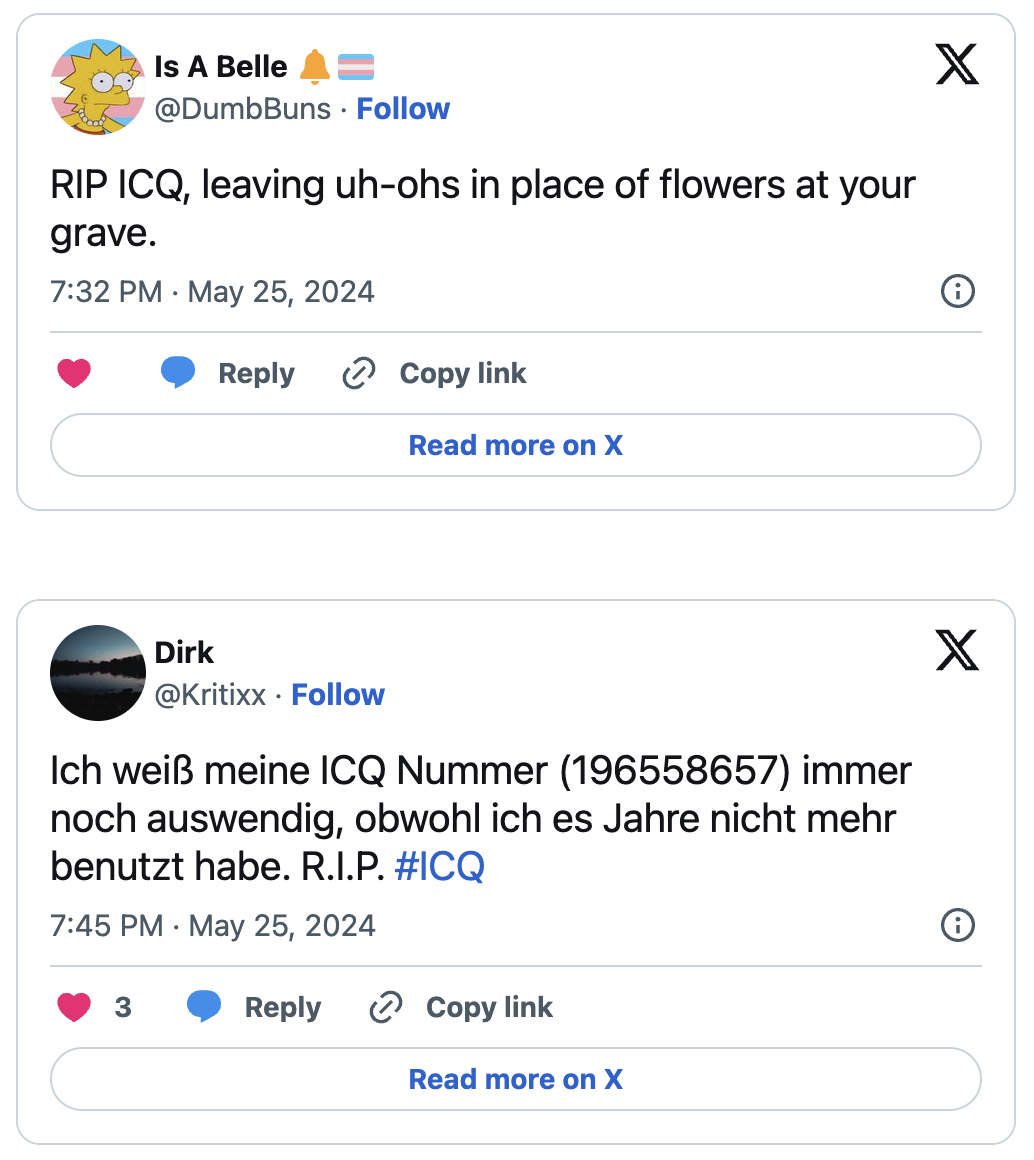
Task: Like Dirk's tweet with the heart icon
Action: (x=75, y=1007)
